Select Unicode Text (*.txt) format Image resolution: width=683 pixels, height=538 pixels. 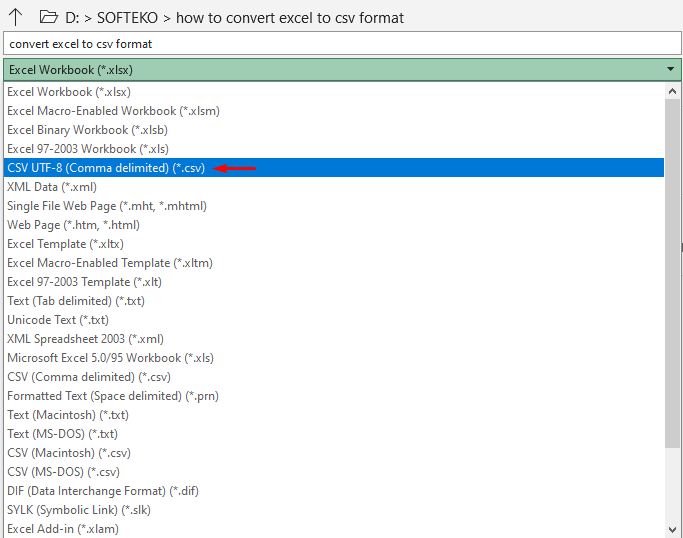pyautogui.click(x=58, y=320)
